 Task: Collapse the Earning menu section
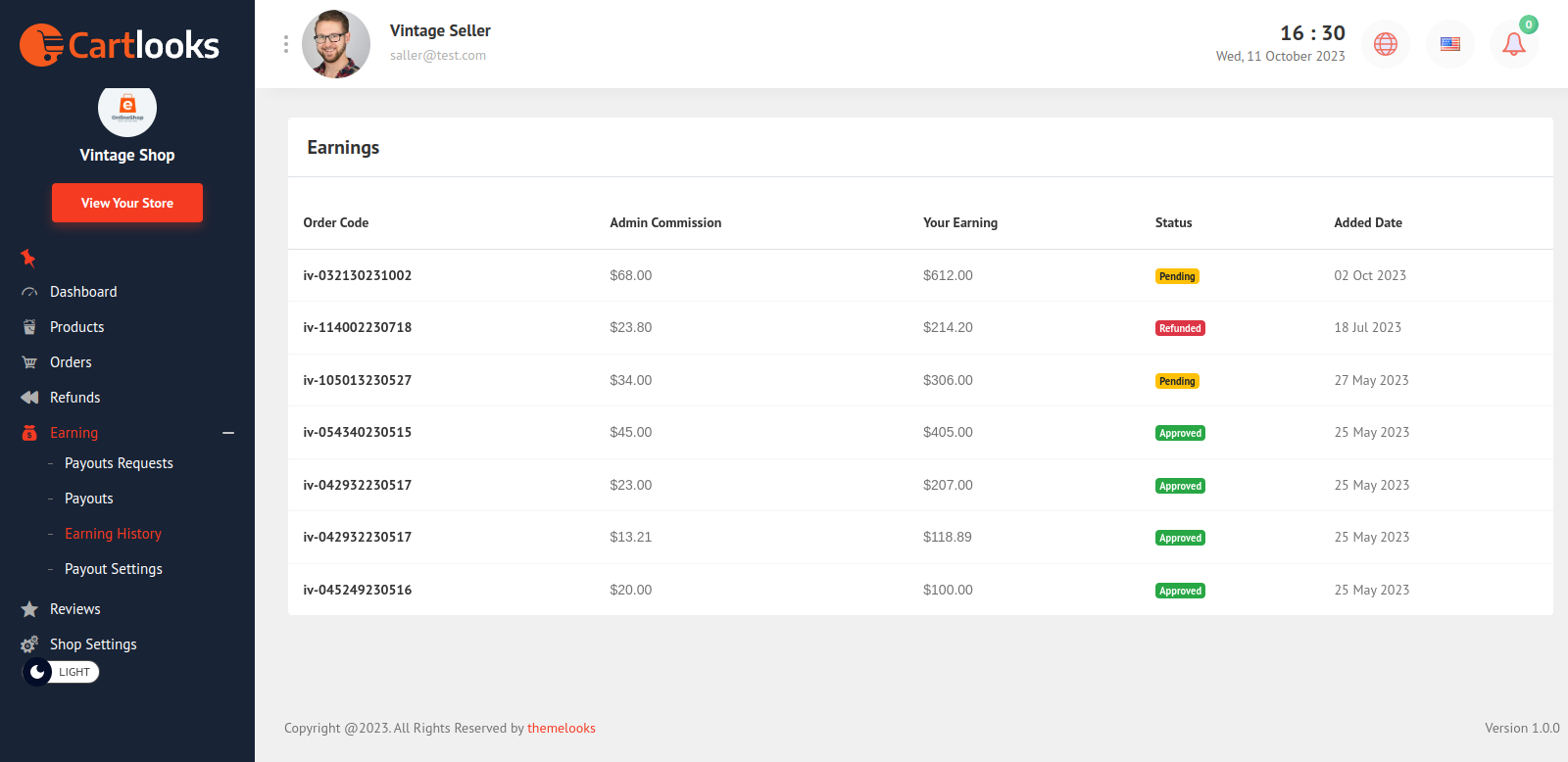tap(228, 433)
